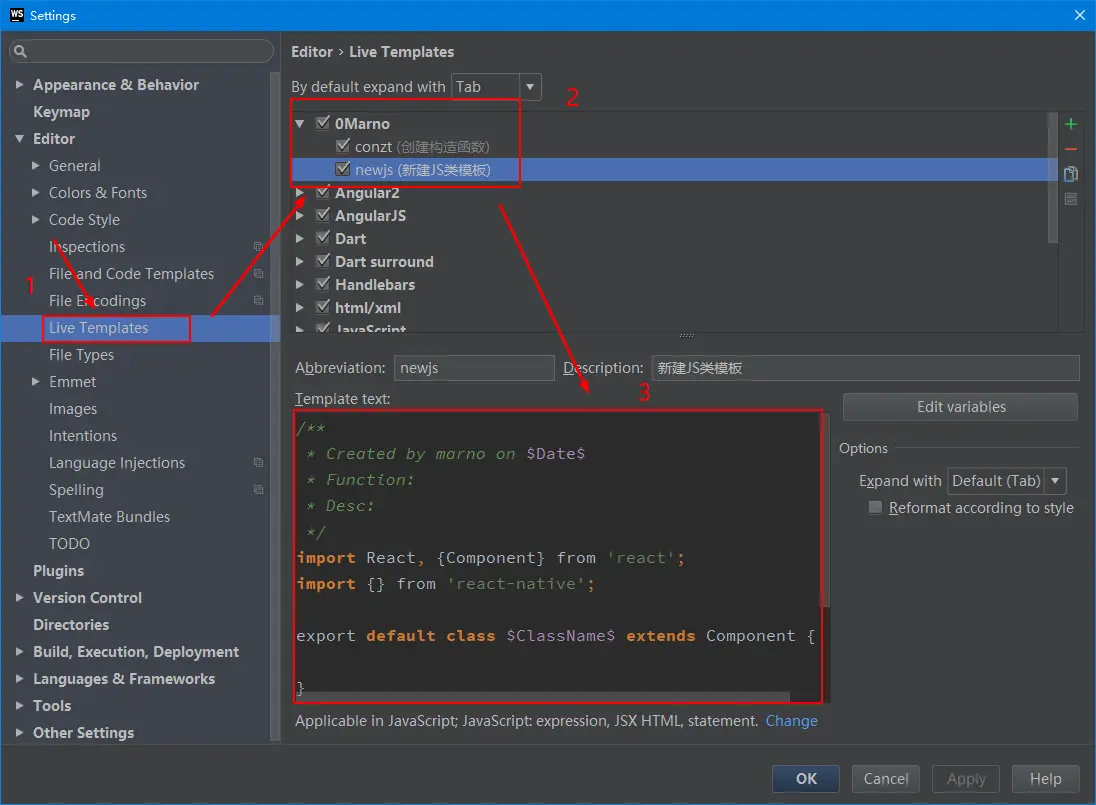This screenshot has height=805, width=1096.
Task: Click the Abbreviation field containing newjs
Action: coord(474,368)
